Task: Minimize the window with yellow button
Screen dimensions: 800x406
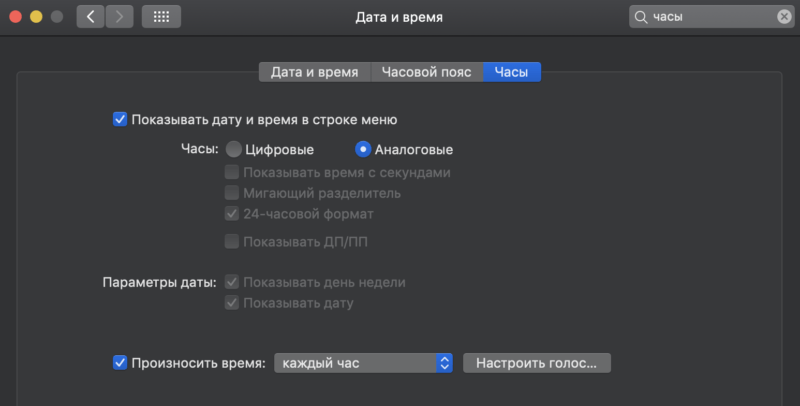Action: pos(36,17)
